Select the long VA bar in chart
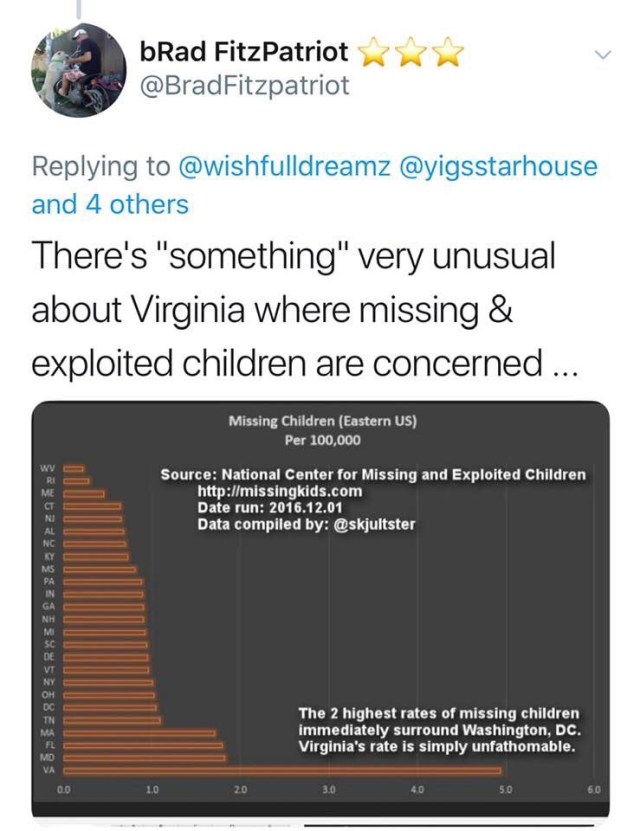640x831 pixels. 282,770
